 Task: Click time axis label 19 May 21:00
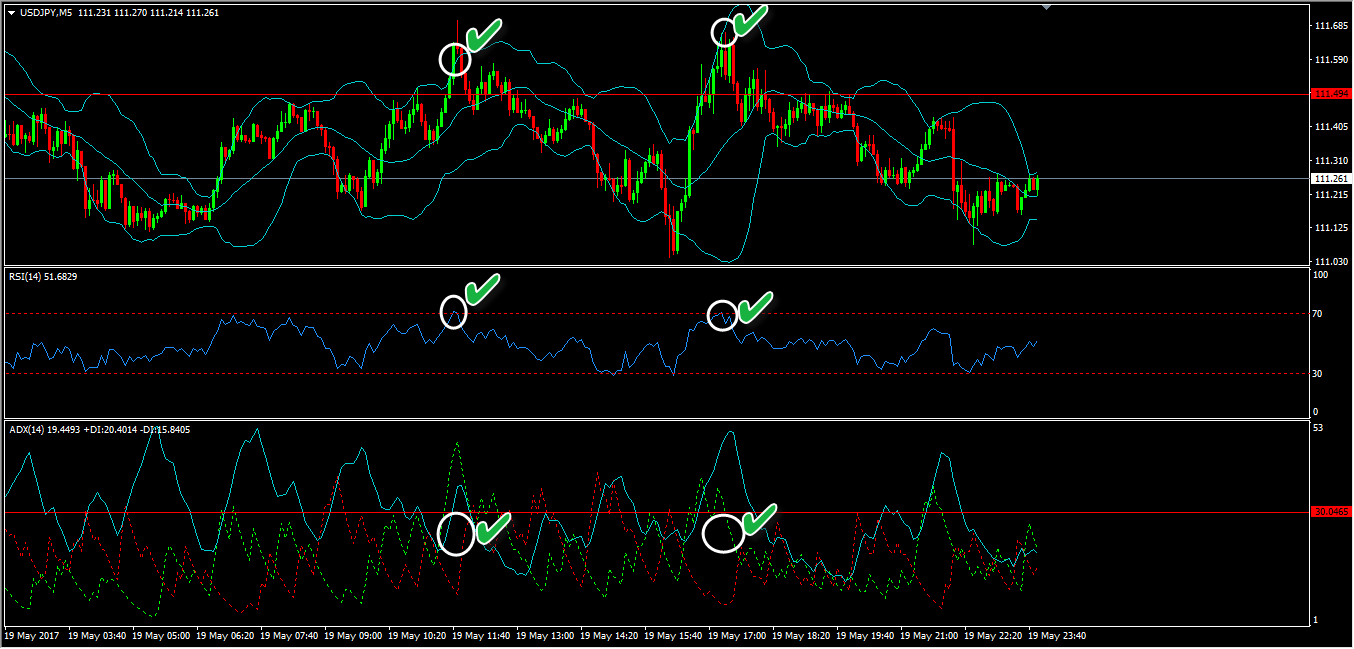coord(929,635)
